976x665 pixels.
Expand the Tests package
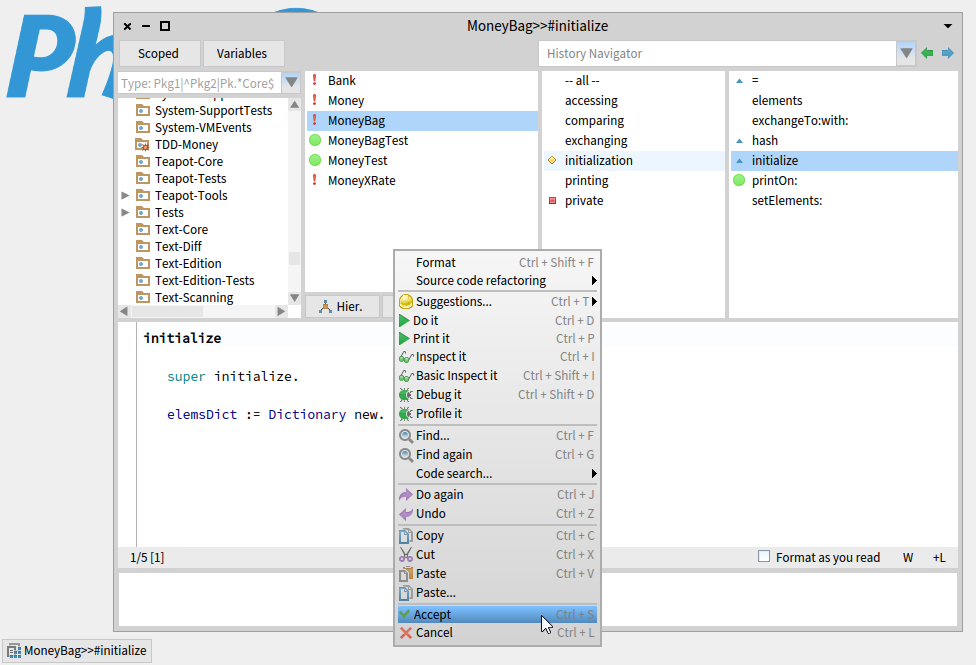click(x=125, y=212)
